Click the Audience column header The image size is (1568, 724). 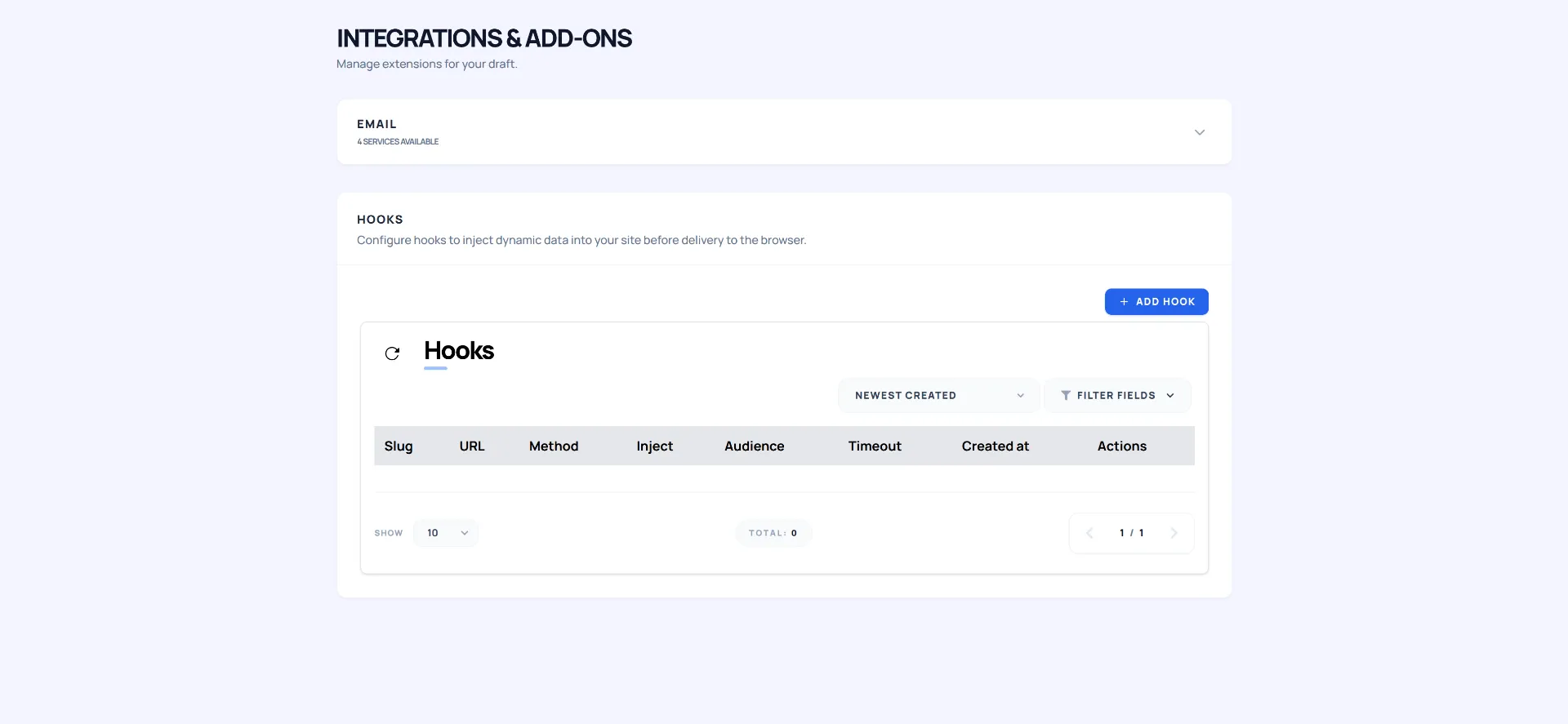[755, 446]
